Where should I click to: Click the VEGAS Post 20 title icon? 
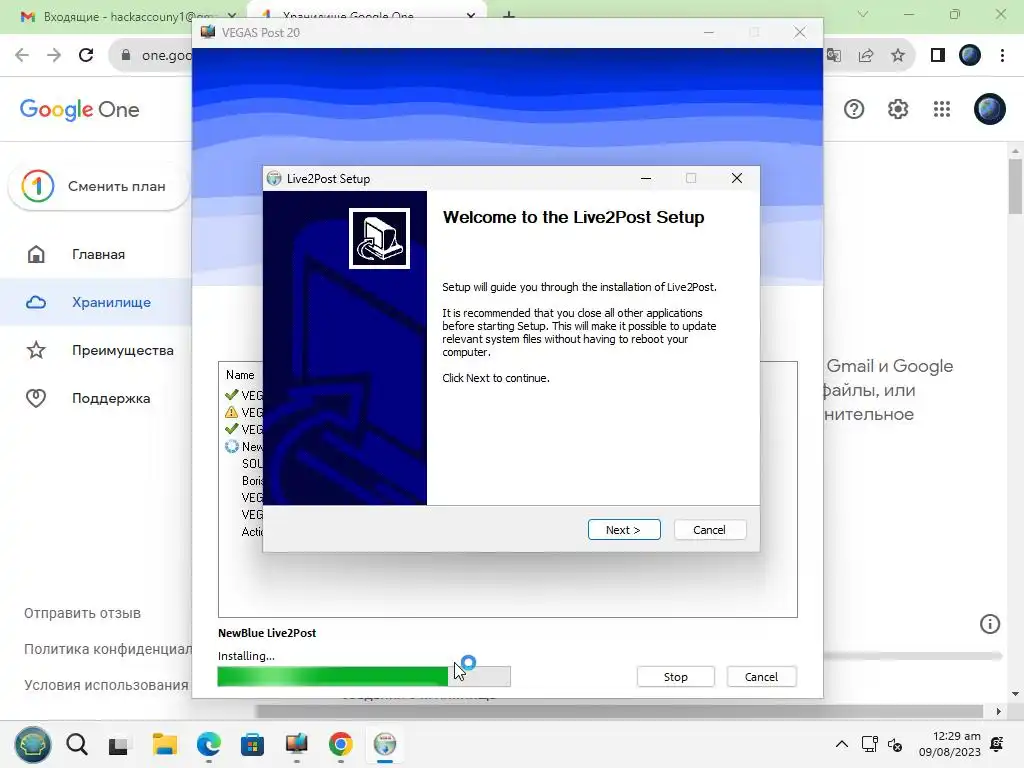(208, 32)
